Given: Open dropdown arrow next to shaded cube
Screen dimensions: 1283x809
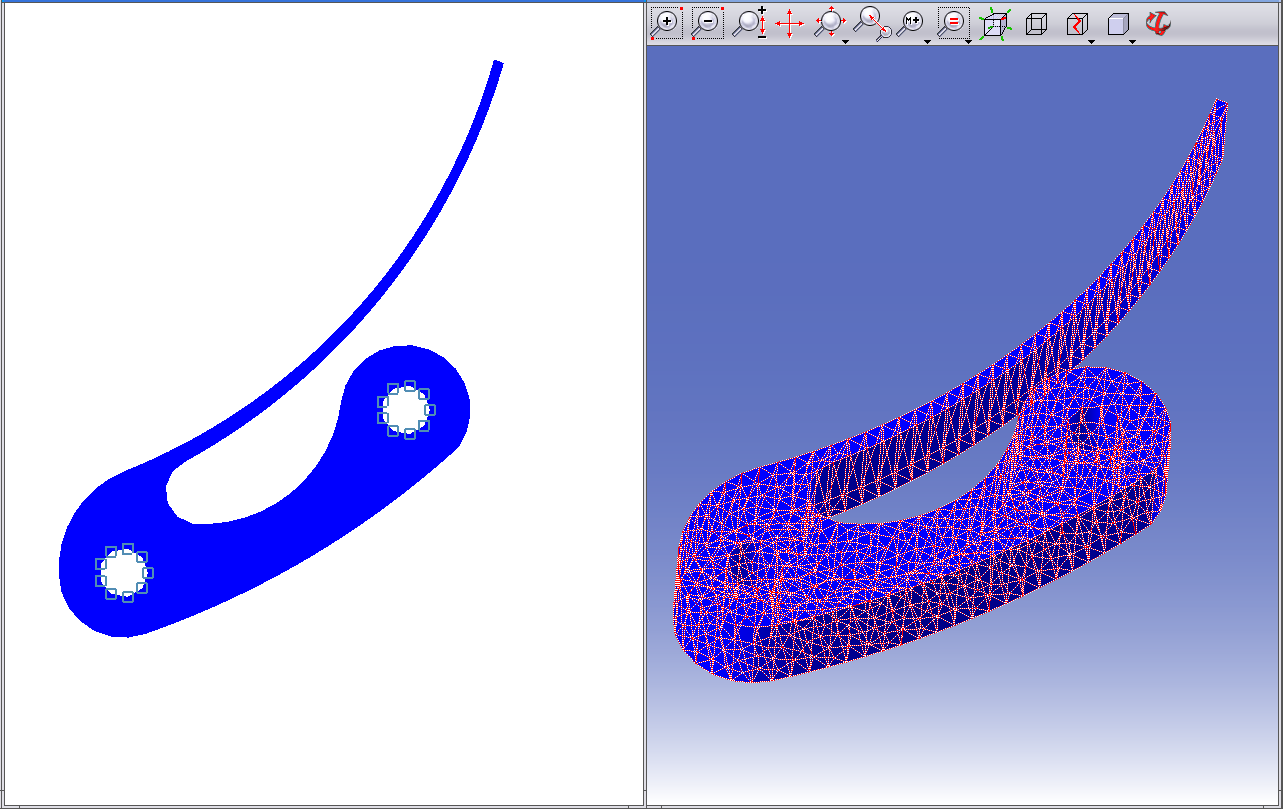Looking at the screenshot, I should point(1132,42).
